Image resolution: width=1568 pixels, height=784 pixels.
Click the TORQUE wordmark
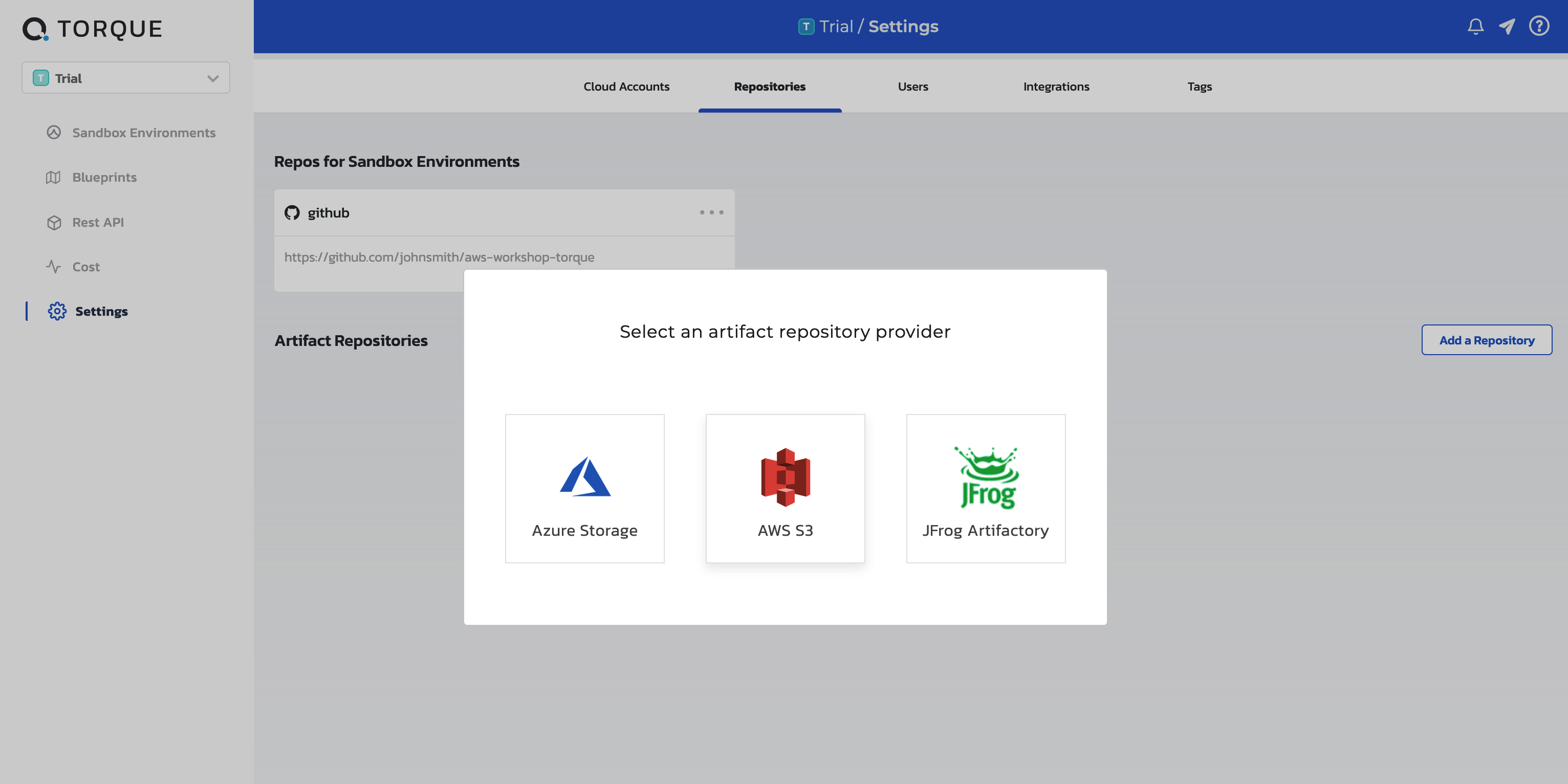point(110,29)
